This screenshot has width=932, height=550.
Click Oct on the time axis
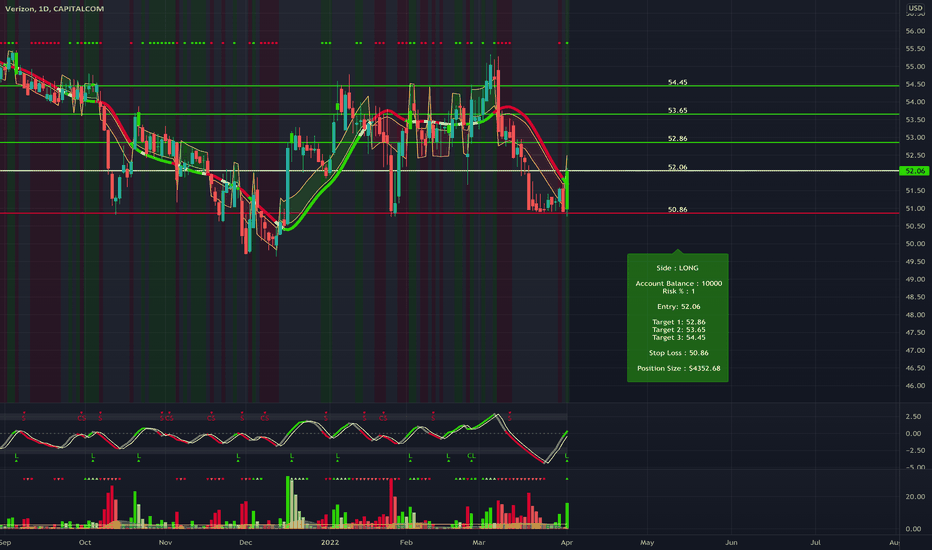tap(85, 542)
